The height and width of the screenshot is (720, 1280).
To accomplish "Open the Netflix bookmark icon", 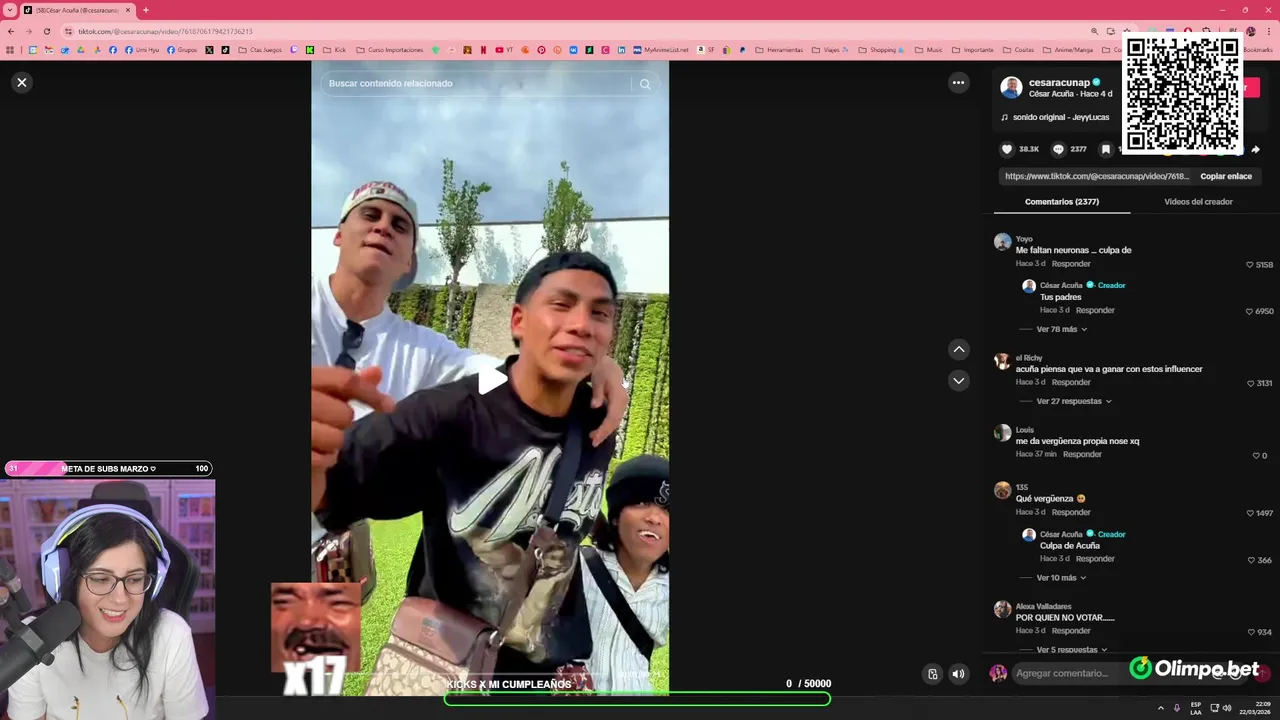I will 483,50.
